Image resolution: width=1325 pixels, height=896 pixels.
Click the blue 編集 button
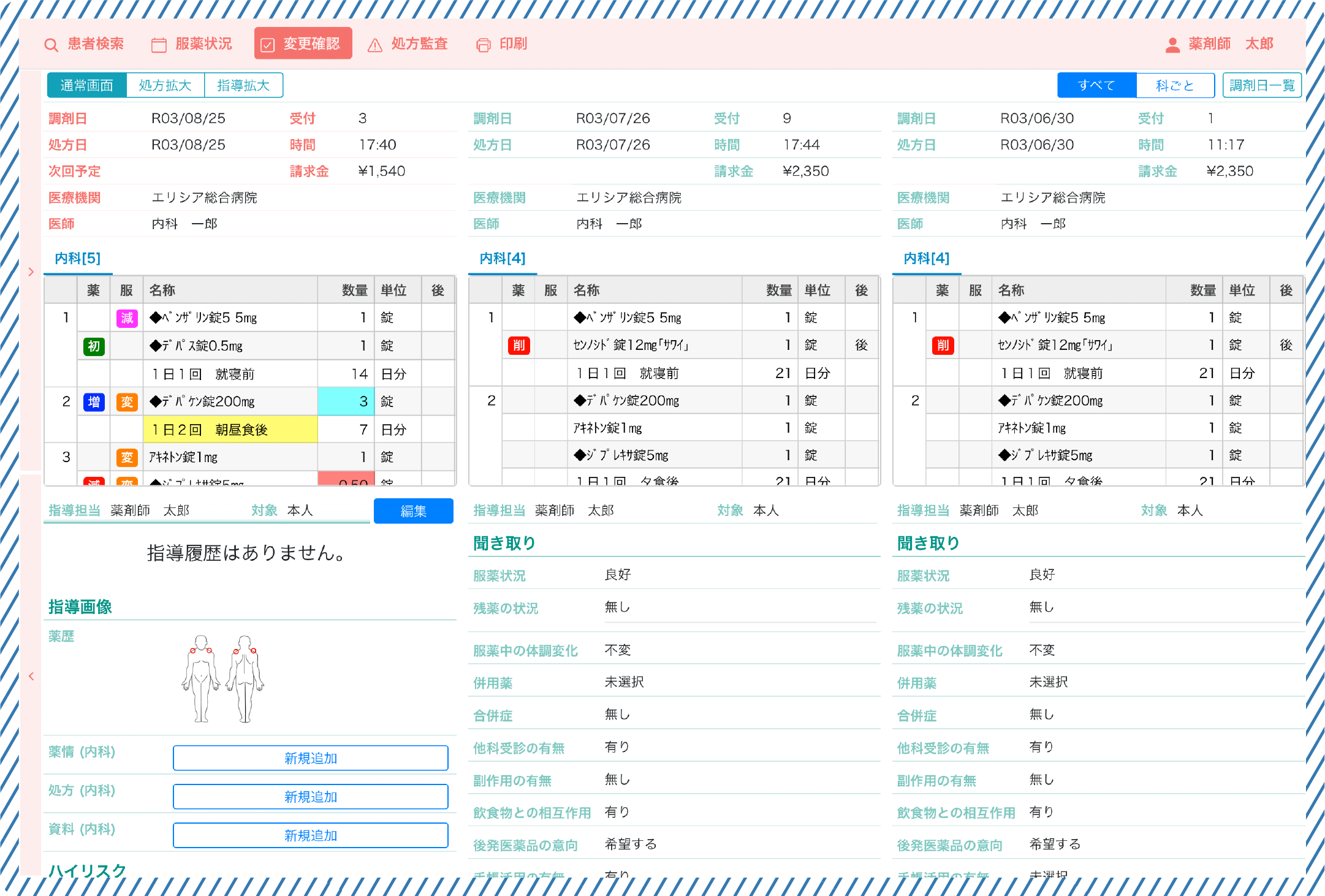click(414, 511)
